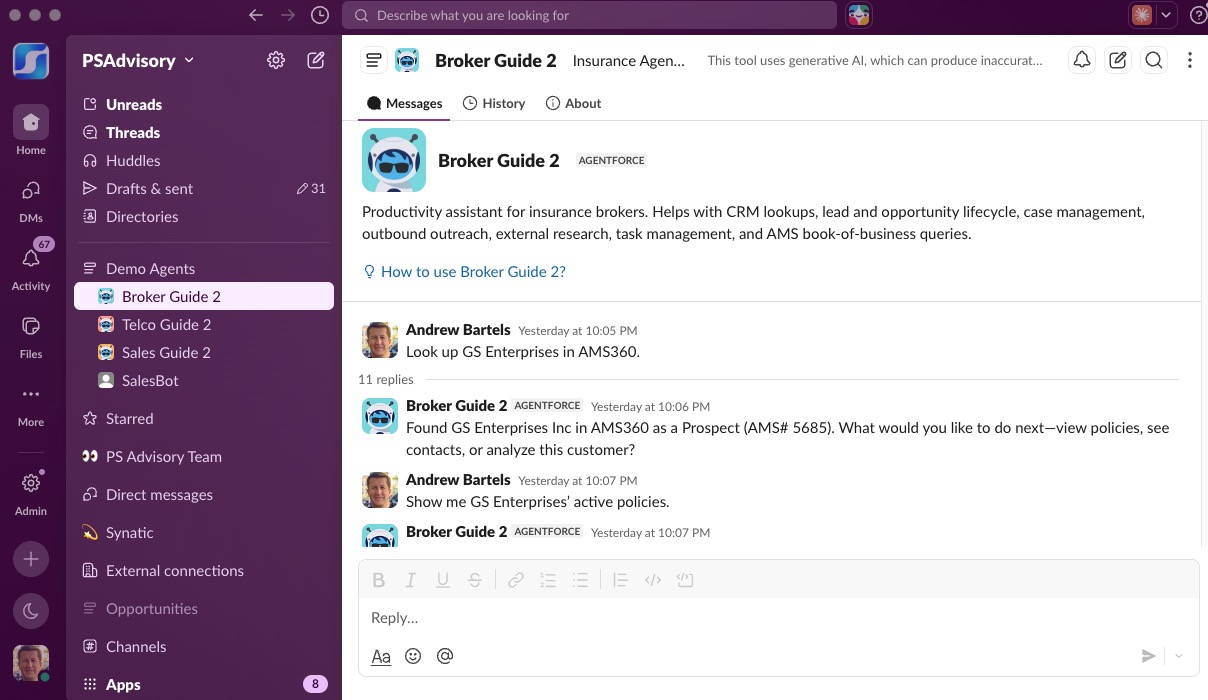Start new chat with edit icon in header
Screen dimensions: 1208x700
pos(1118,60)
